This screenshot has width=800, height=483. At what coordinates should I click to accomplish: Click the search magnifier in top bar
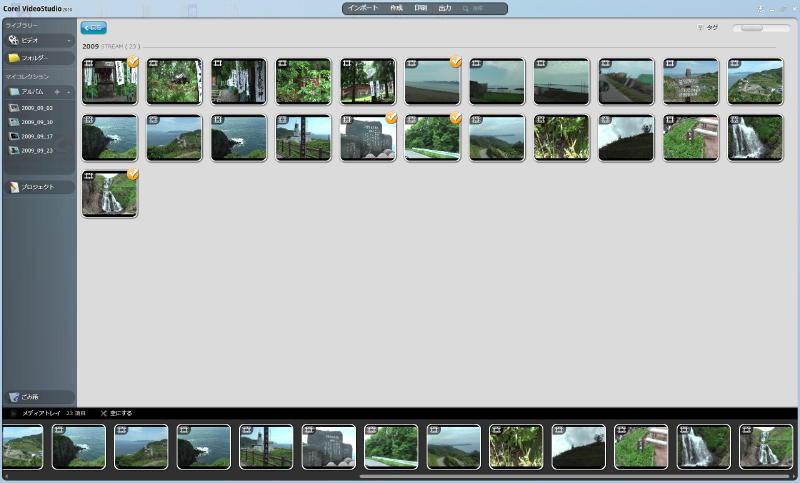pyautogui.click(x=466, y=8)
